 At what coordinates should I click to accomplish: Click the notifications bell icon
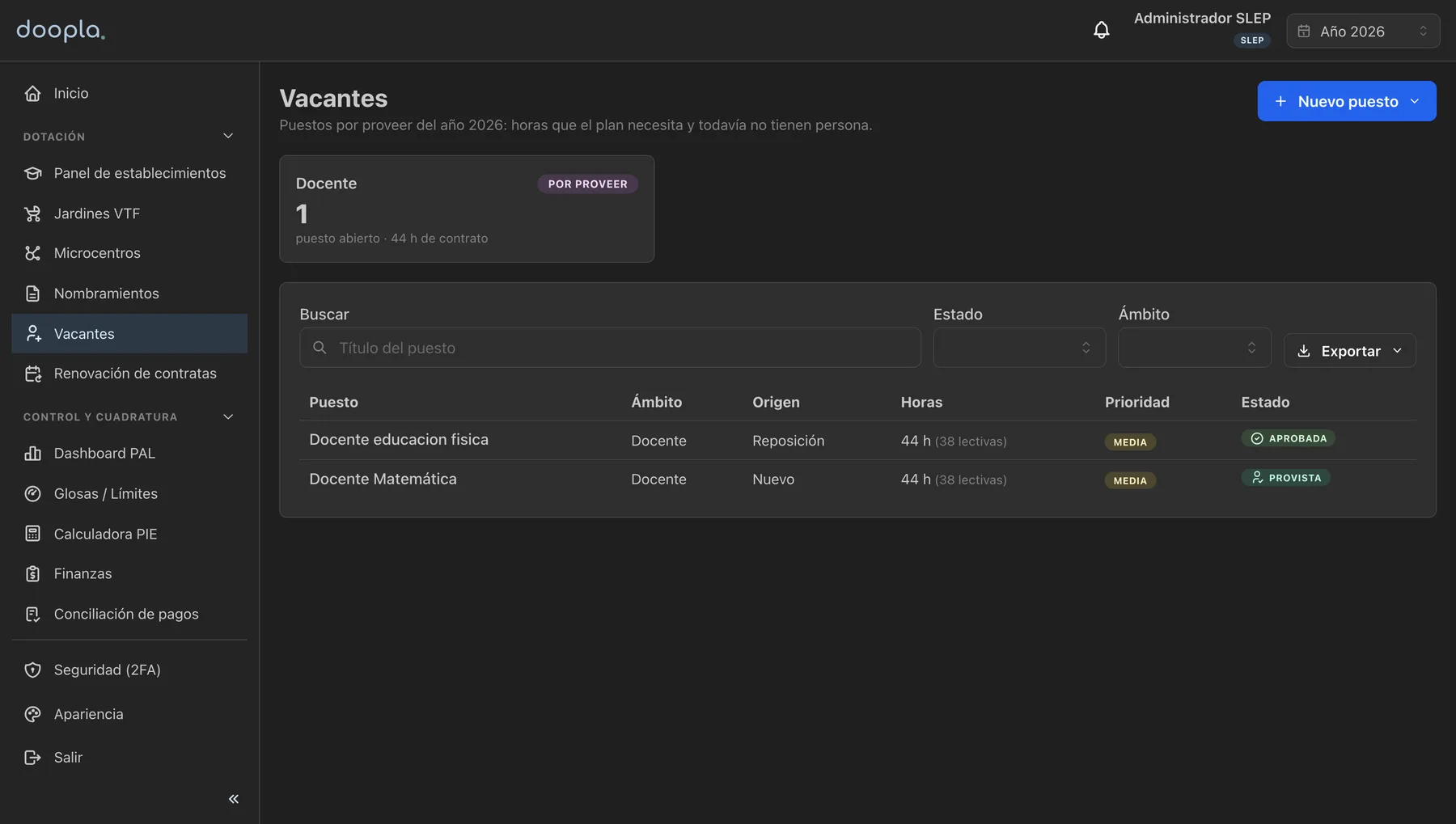(x=1101, y=31)
